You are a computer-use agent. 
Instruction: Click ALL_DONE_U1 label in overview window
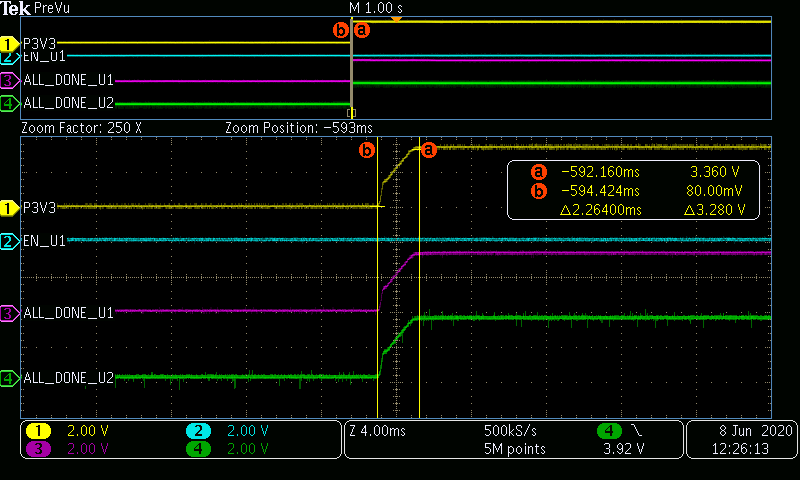tap(68, 81)
